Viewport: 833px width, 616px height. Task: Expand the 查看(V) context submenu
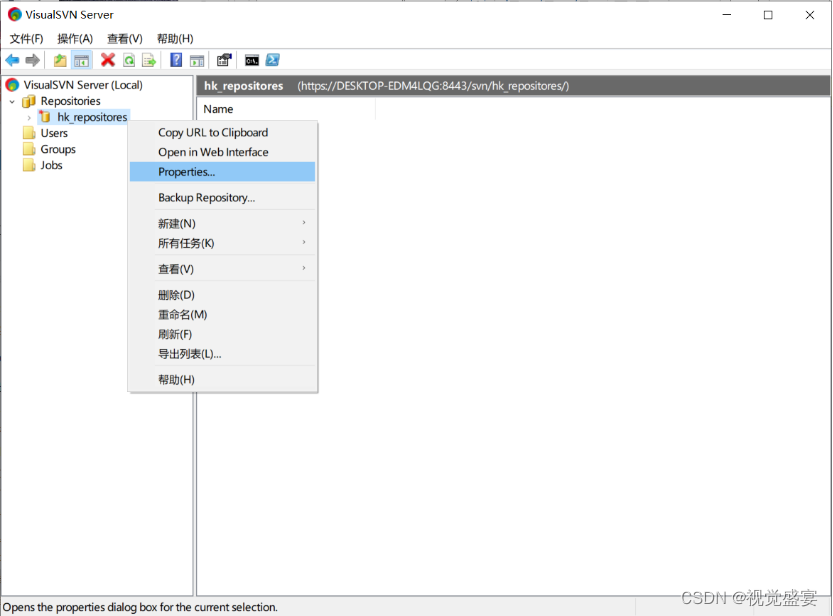[x=223, y=269]
